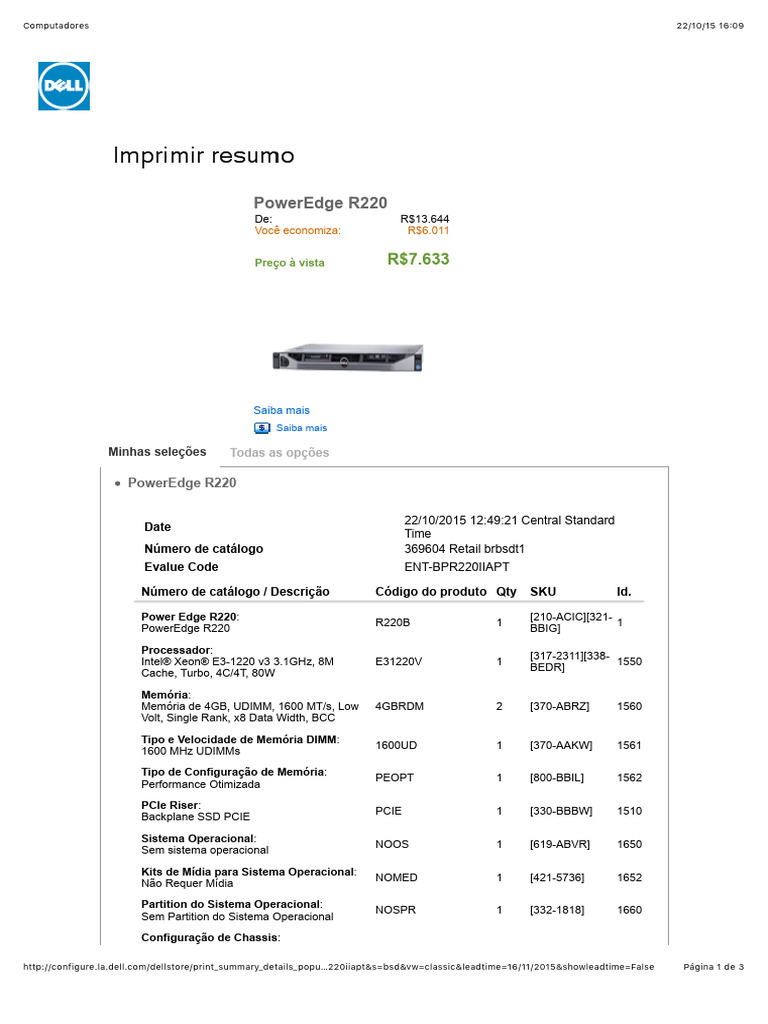This screenshot has height=1024, width=768.
Task: Open Saiba mais link beside the dollar icon
Action: (301, 428)
